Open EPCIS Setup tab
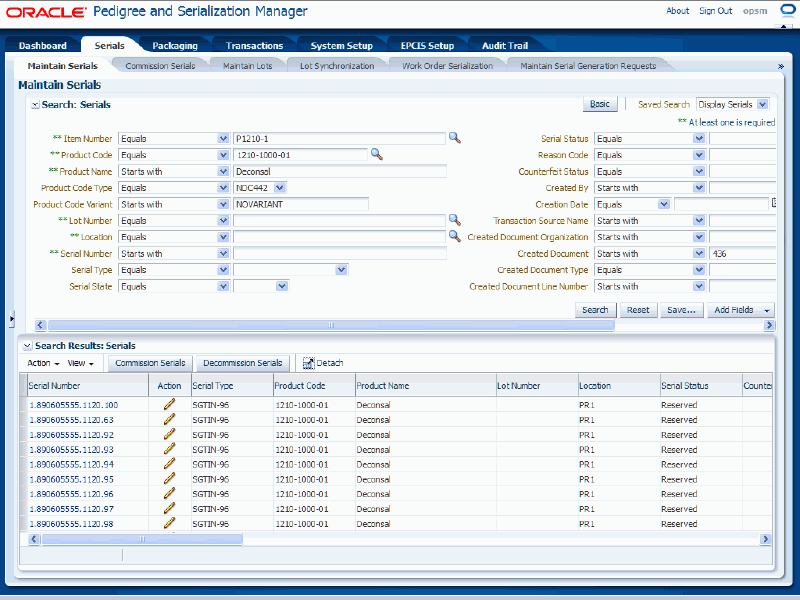 coord(427,45)
